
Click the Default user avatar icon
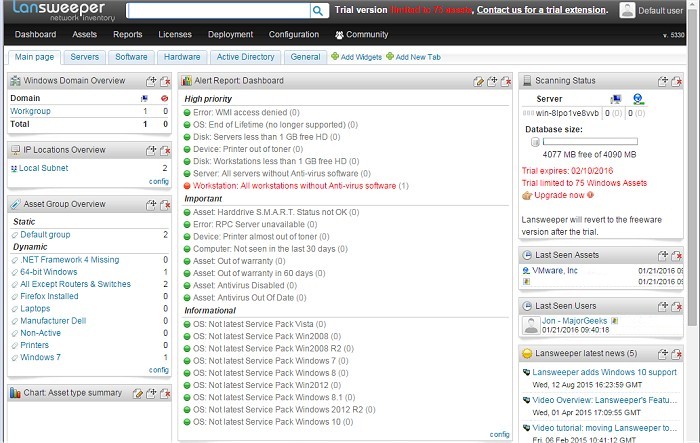tap(627, 11)
